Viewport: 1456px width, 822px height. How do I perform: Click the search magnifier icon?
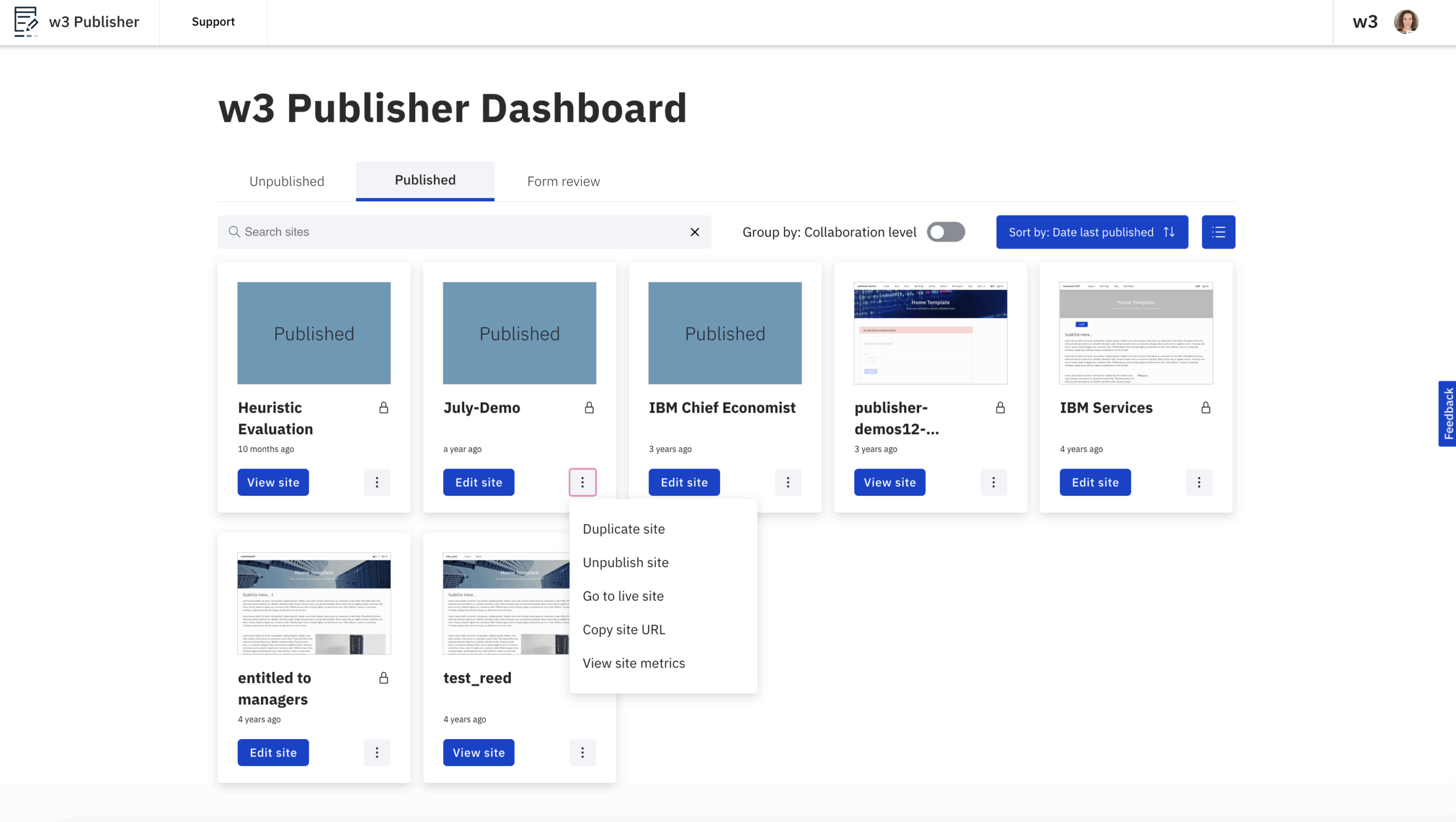[234, 232]
